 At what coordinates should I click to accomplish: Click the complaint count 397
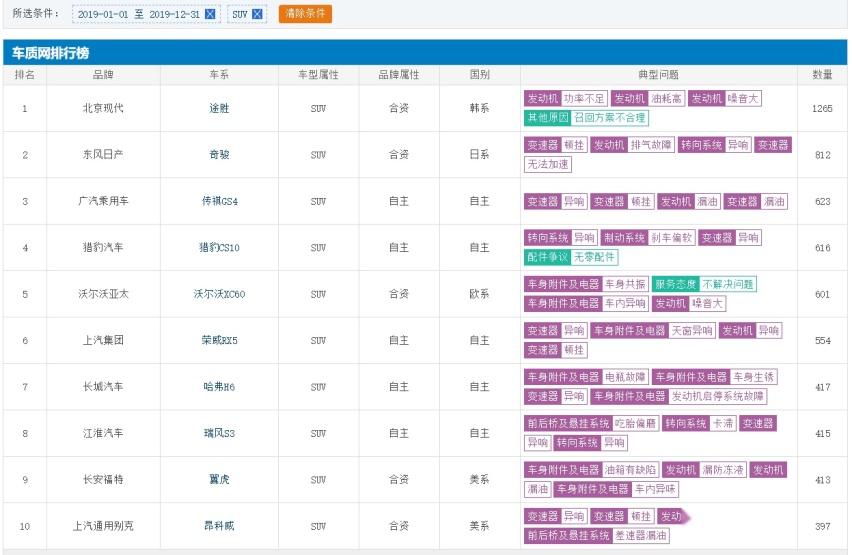[x=822, y=526]
